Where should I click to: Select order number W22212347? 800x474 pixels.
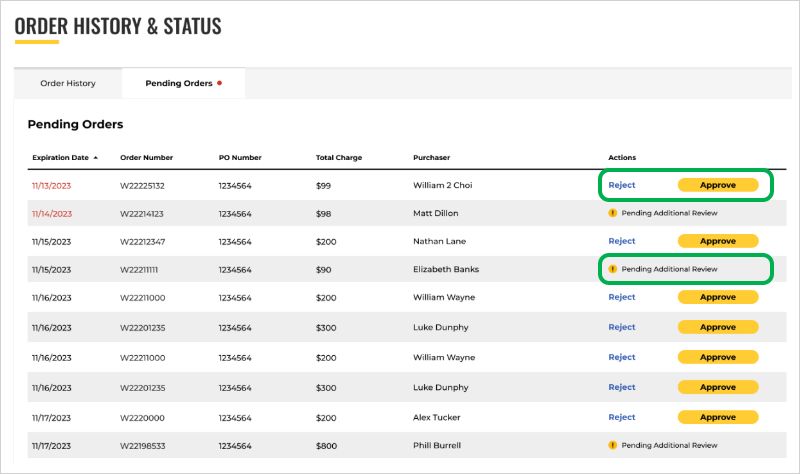pos(142,242)
